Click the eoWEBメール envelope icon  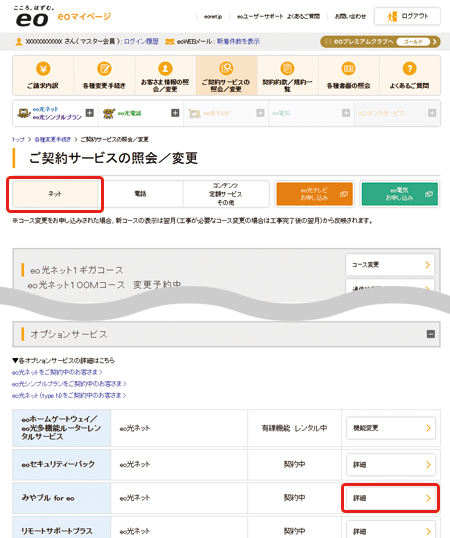click(x=169, y=42)
